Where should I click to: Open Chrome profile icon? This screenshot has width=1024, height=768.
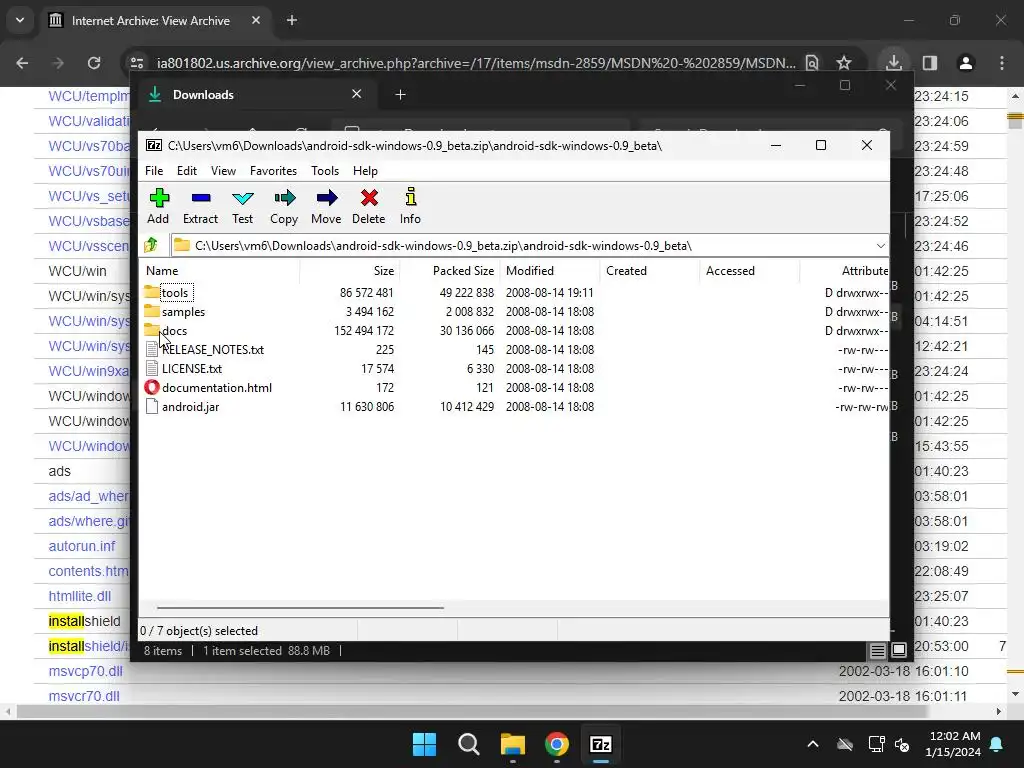(966, 63)
